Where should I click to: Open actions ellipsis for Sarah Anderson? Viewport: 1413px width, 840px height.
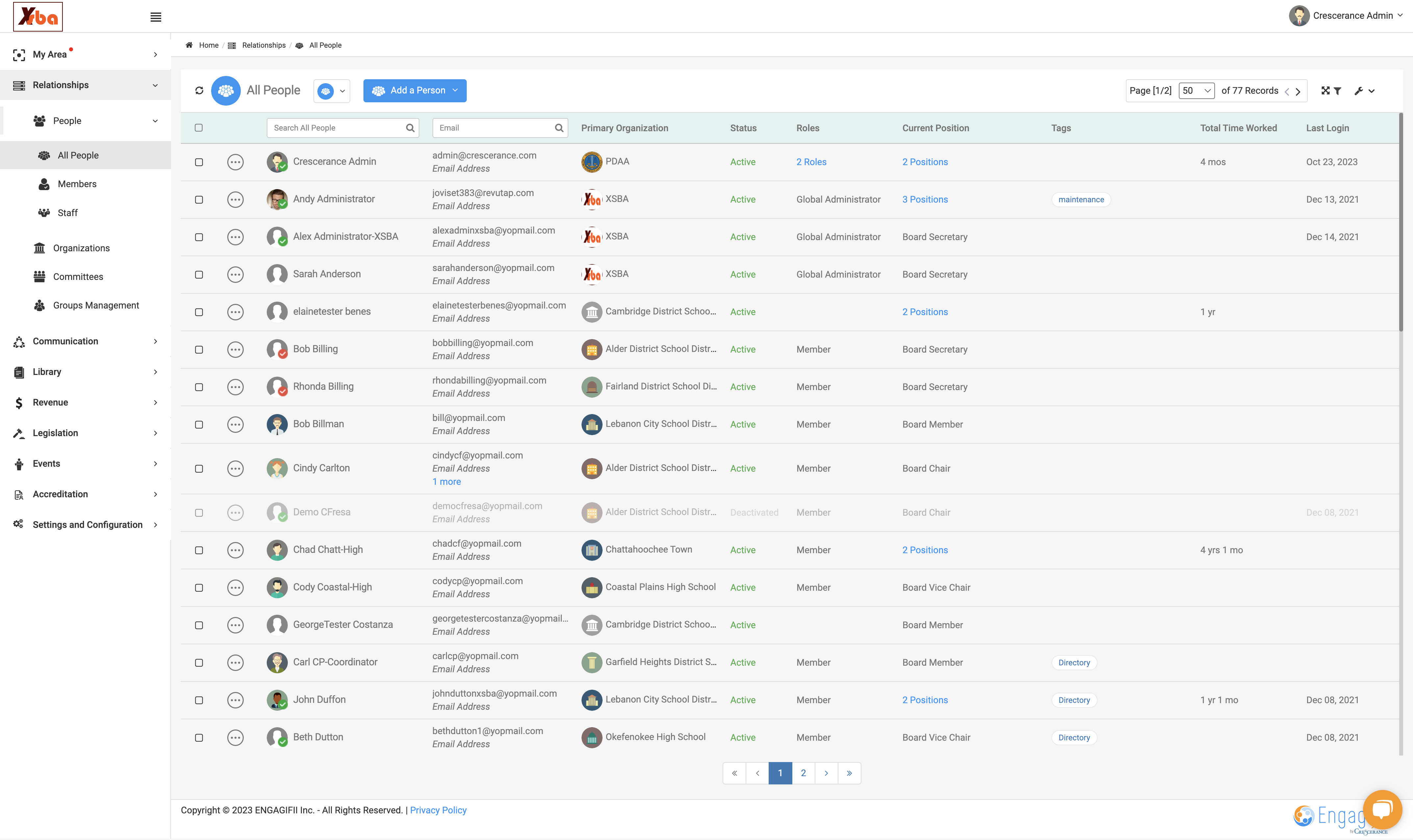coord(235,275)
